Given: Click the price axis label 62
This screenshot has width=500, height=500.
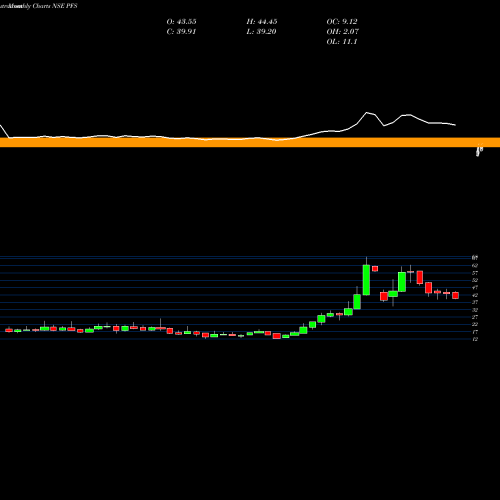Looking at the screenshot, I should [475, 265].
